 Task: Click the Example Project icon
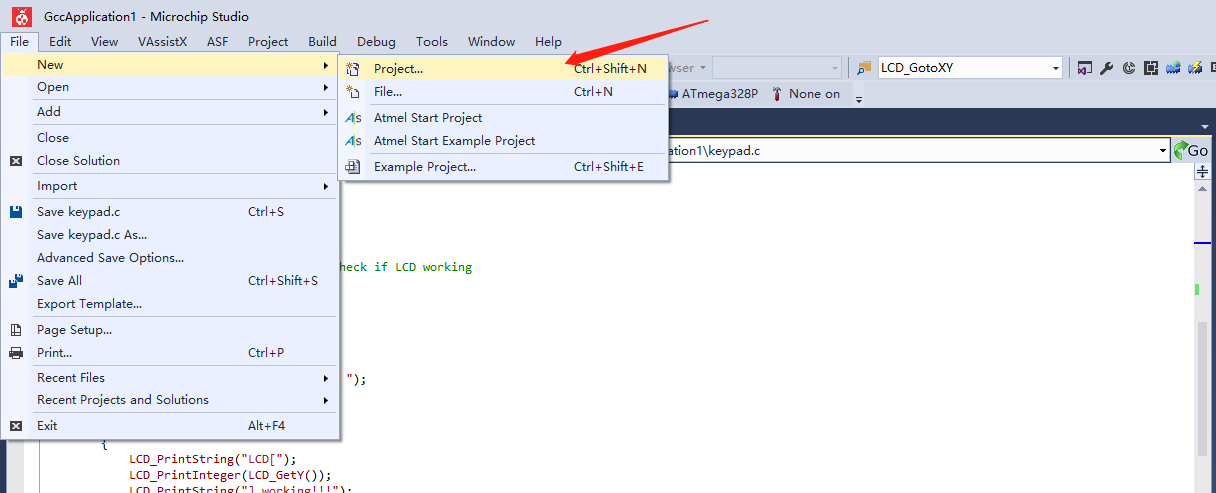tap(353, 166)
